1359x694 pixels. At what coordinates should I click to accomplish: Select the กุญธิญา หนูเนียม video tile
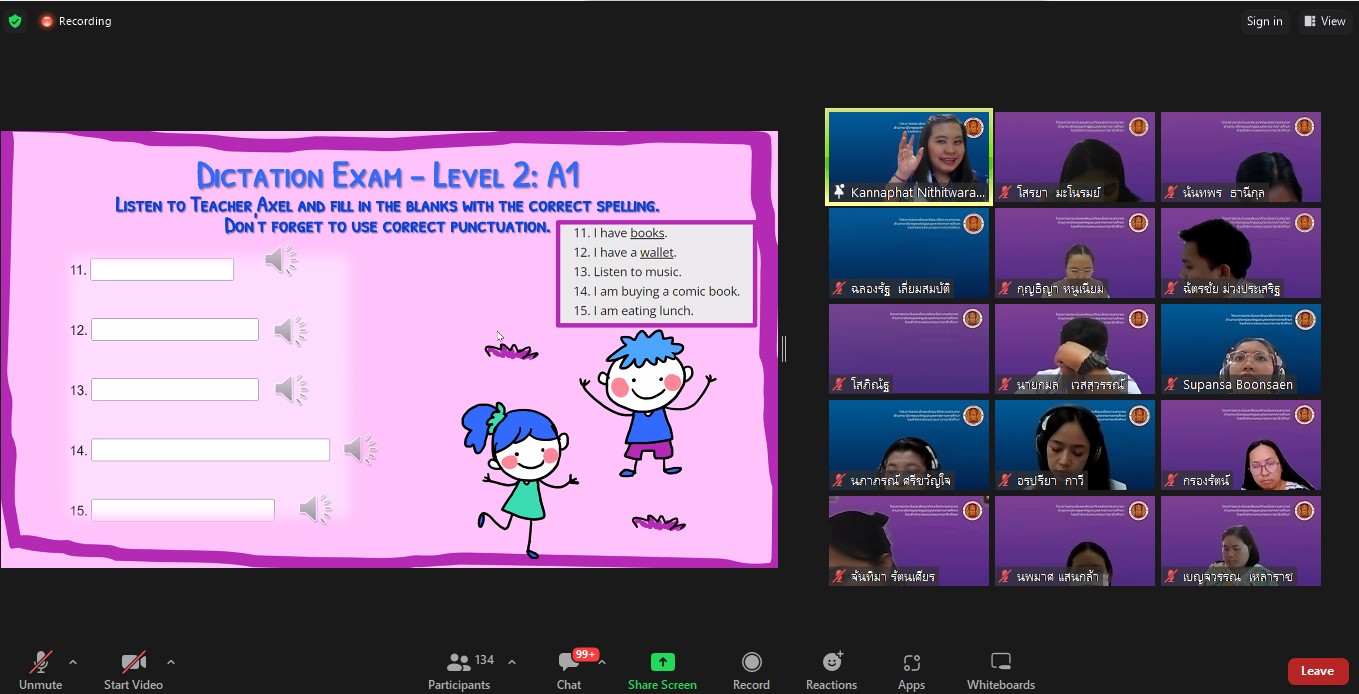tap(1074, 253)
